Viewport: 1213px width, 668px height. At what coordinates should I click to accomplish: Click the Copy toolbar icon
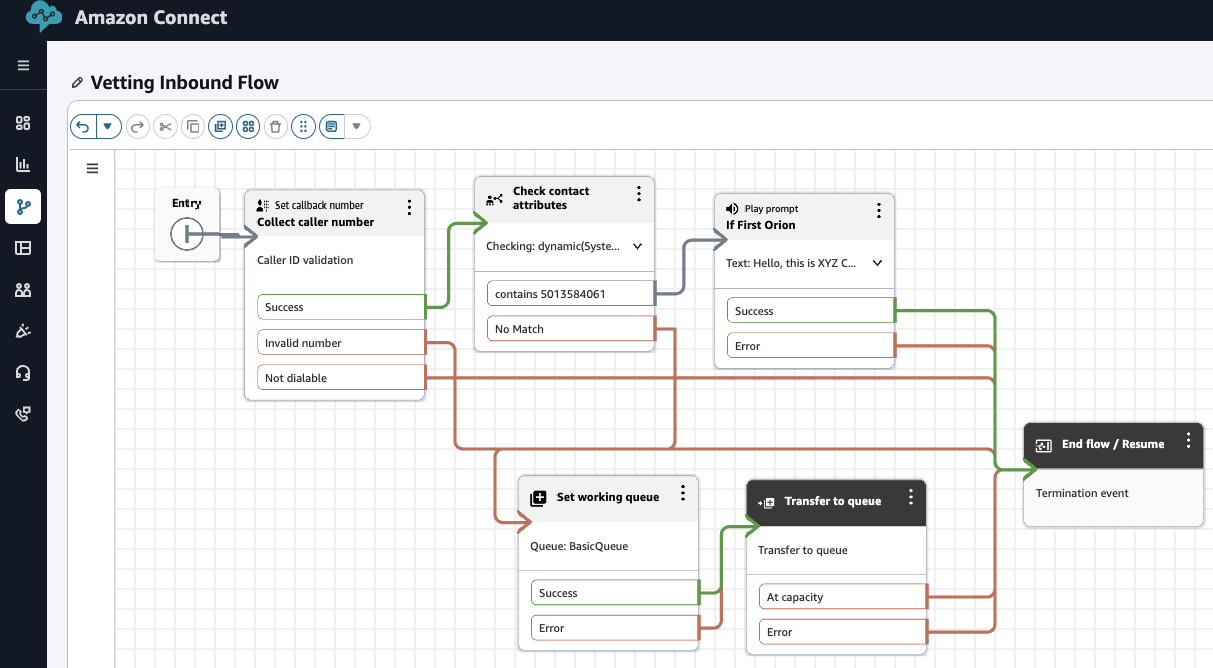tap(194, 127)
